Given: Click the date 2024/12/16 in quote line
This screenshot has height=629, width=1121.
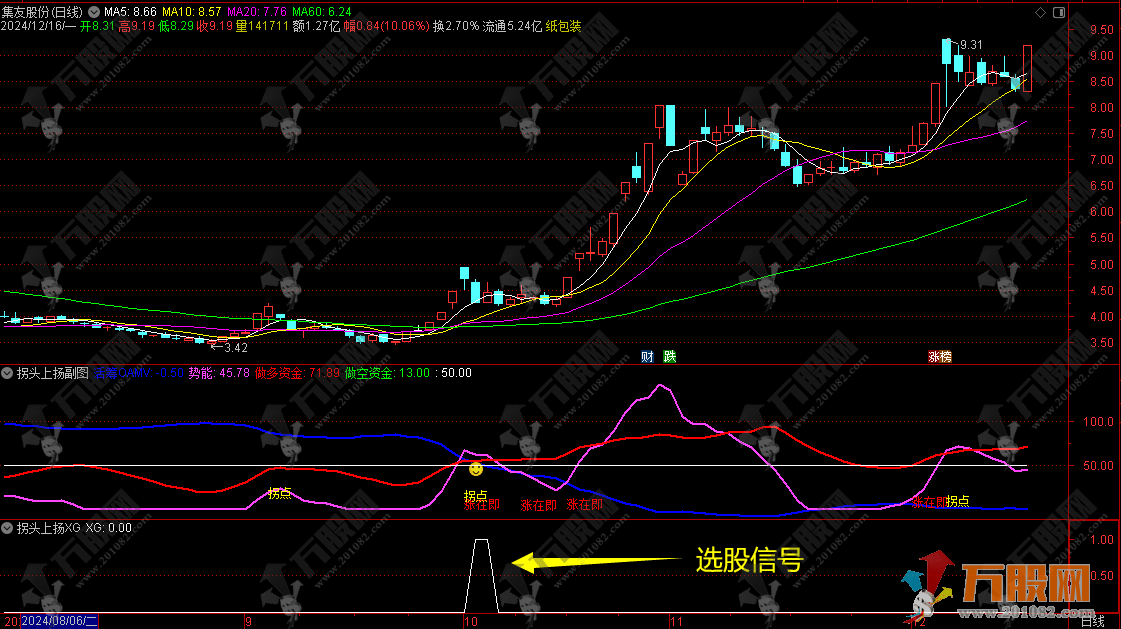Looking at the screenshot, I should (x=34, y=26).
